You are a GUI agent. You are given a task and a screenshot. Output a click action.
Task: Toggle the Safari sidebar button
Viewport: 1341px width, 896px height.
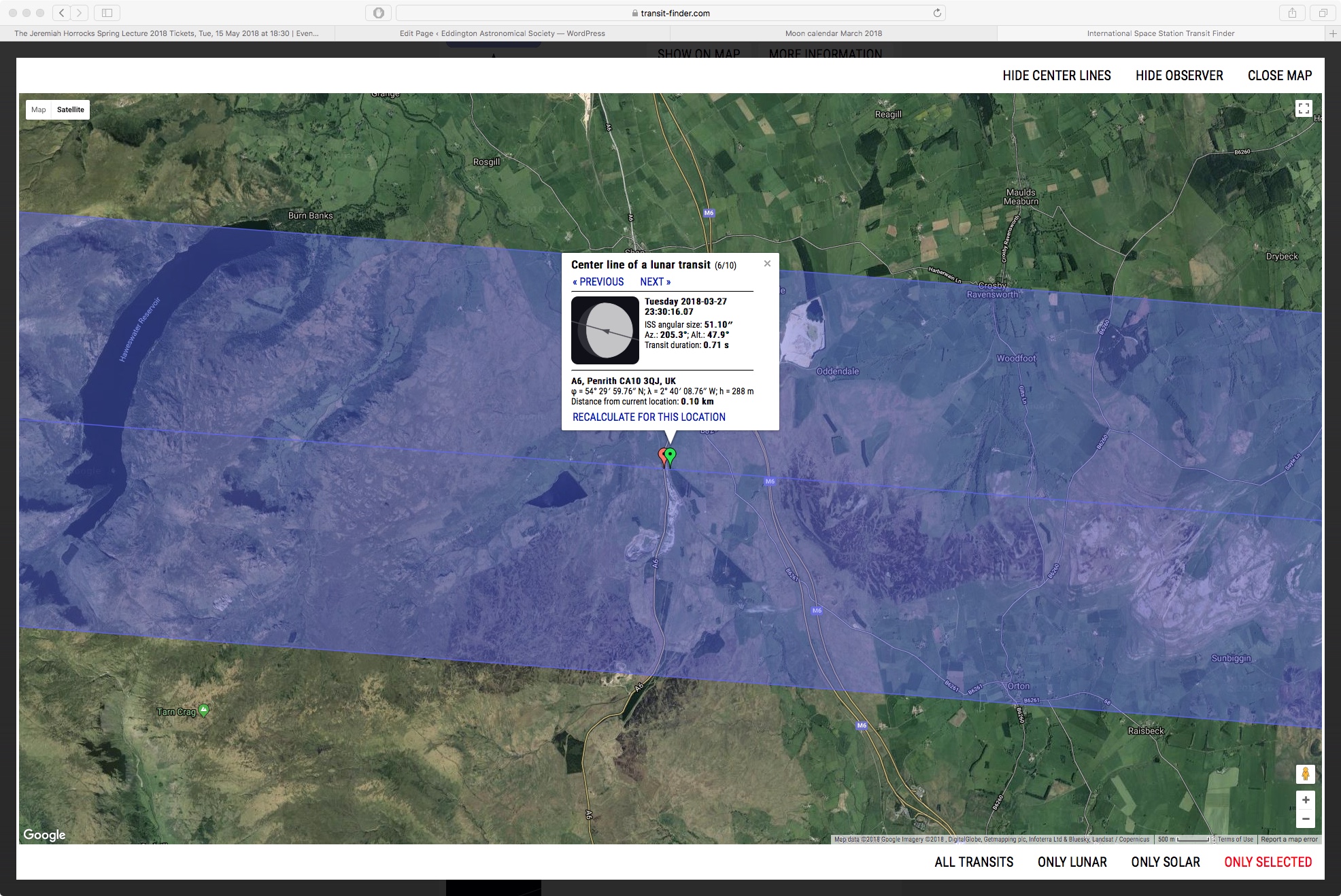[107, 13]
